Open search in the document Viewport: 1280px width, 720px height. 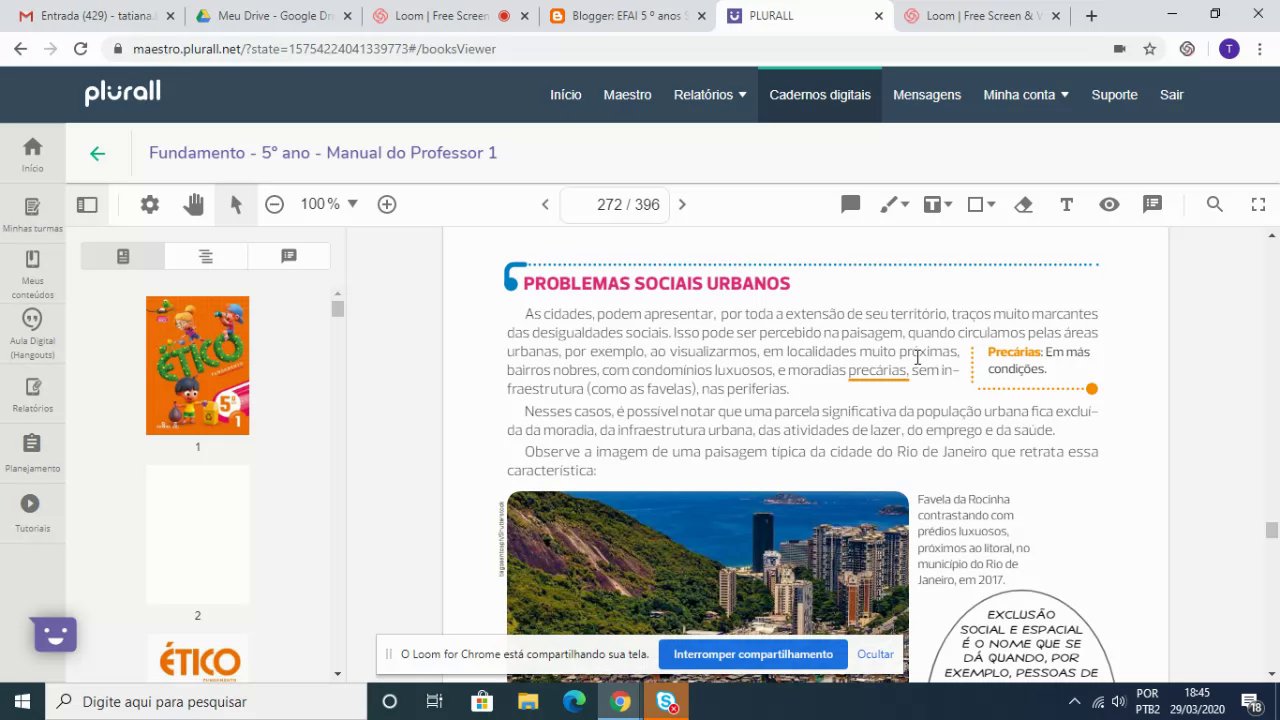pyautogui.click(x=1215, y=204)
